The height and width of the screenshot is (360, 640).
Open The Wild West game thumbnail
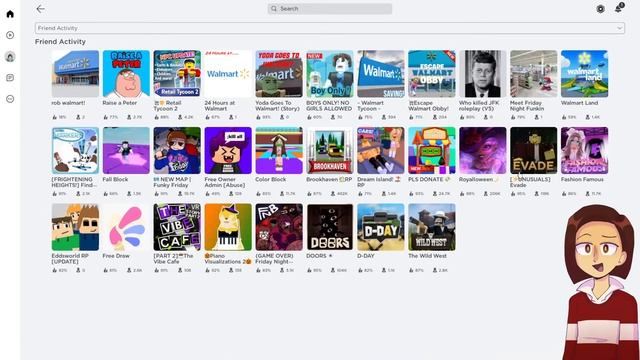[x=432, y=227]
